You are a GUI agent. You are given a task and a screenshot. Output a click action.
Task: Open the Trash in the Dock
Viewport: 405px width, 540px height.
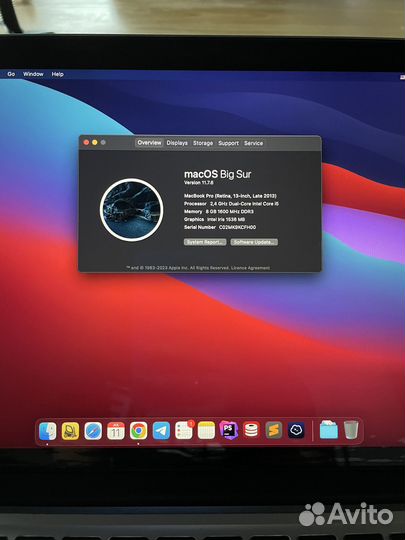click(351, 430)
